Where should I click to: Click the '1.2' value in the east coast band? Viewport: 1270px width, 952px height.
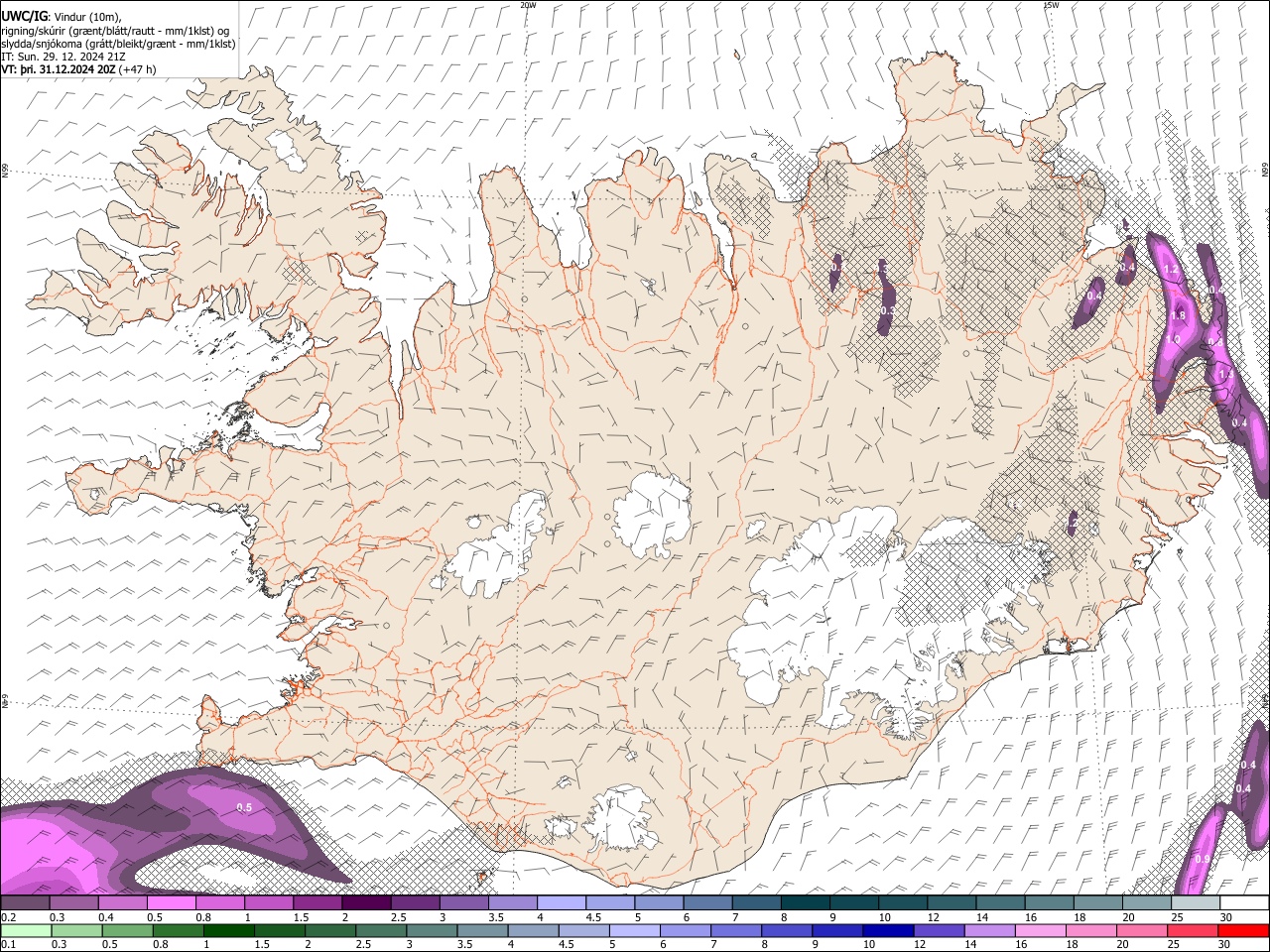[x=1170, y=270]
